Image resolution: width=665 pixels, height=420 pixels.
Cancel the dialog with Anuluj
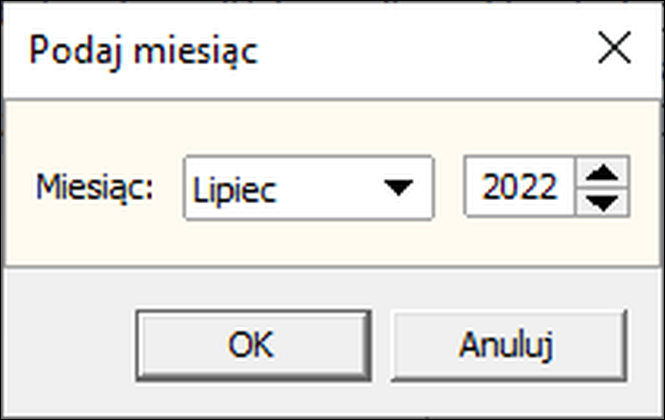tap(509, 345)
